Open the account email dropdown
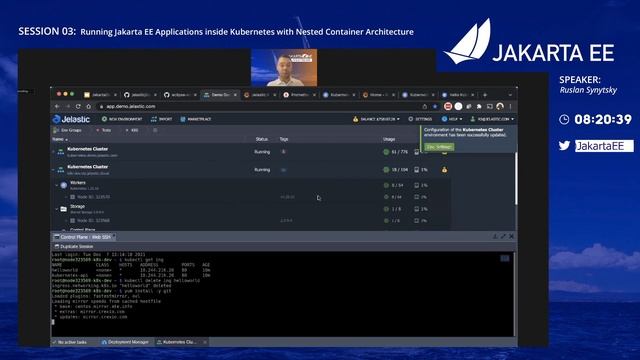Screen dimensions: 640x360 (x=492, y=119)
